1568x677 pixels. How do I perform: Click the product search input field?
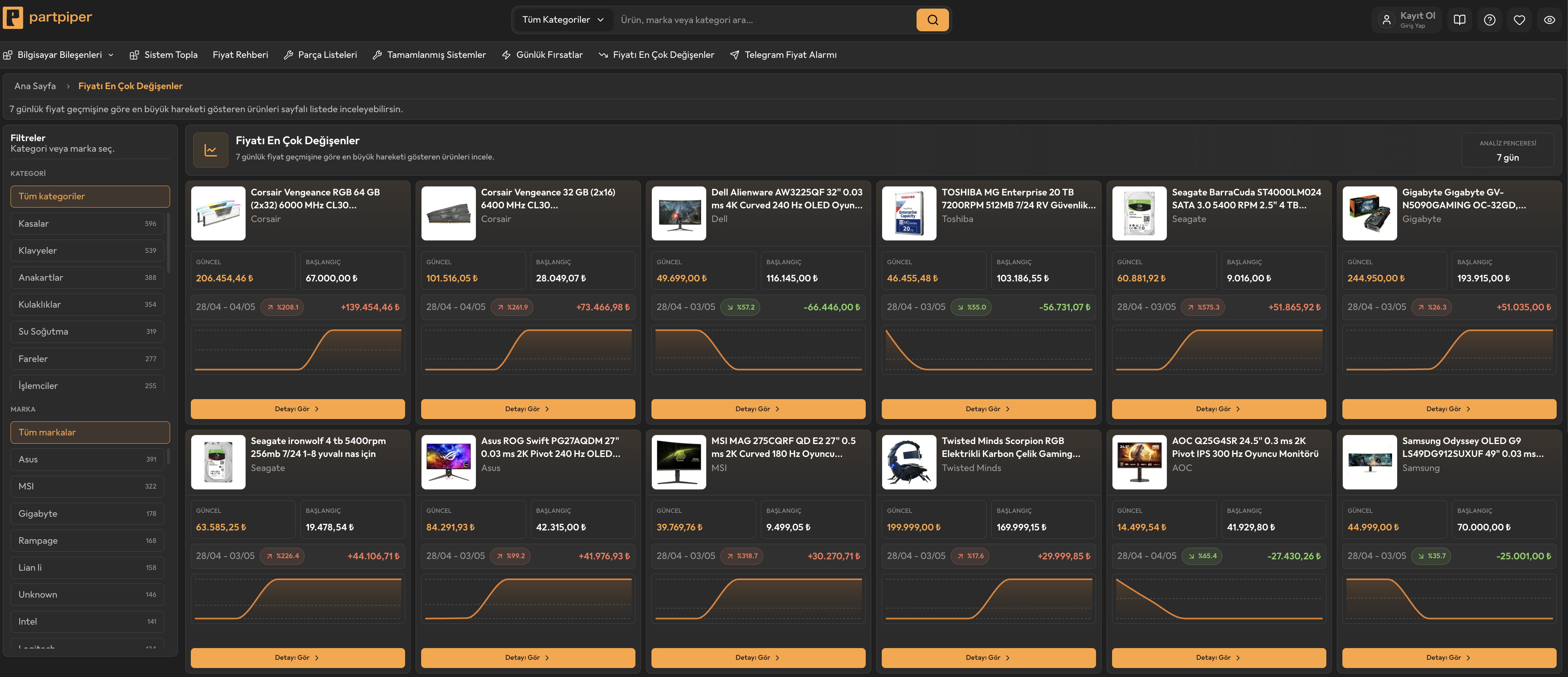click(764, 20)
